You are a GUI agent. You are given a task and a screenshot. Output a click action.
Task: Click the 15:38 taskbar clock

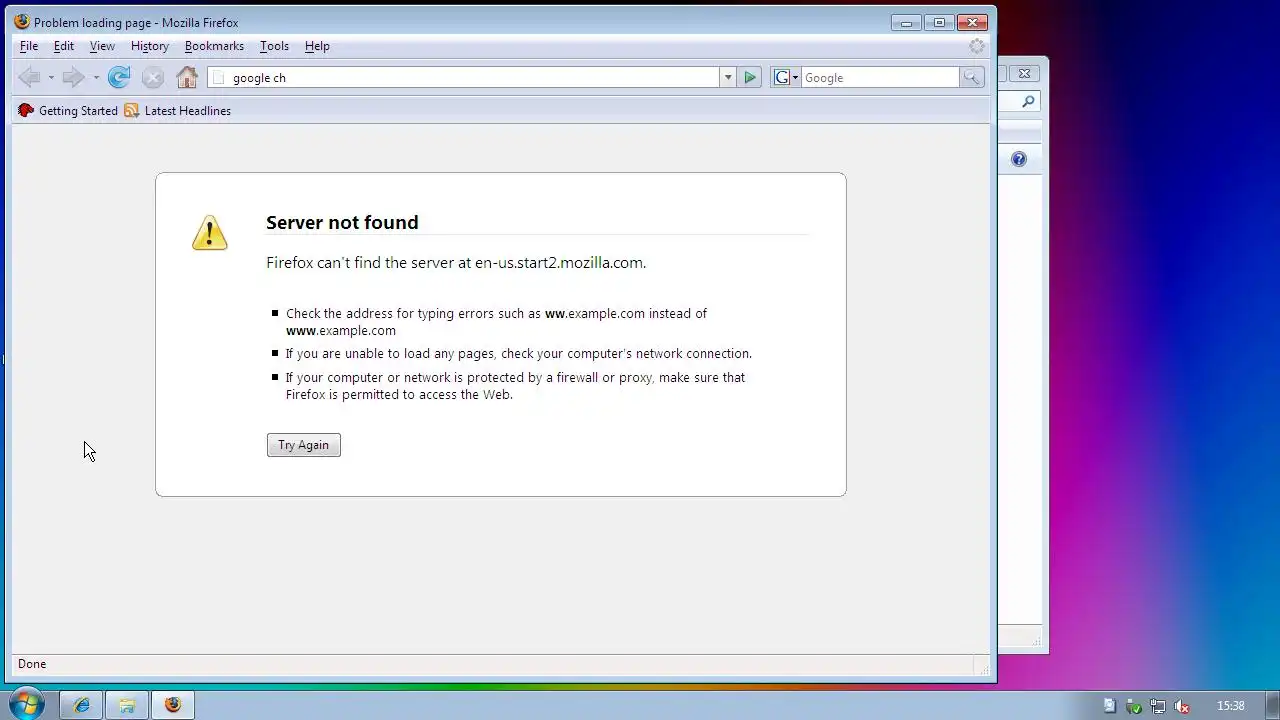tap(1231, 706)
